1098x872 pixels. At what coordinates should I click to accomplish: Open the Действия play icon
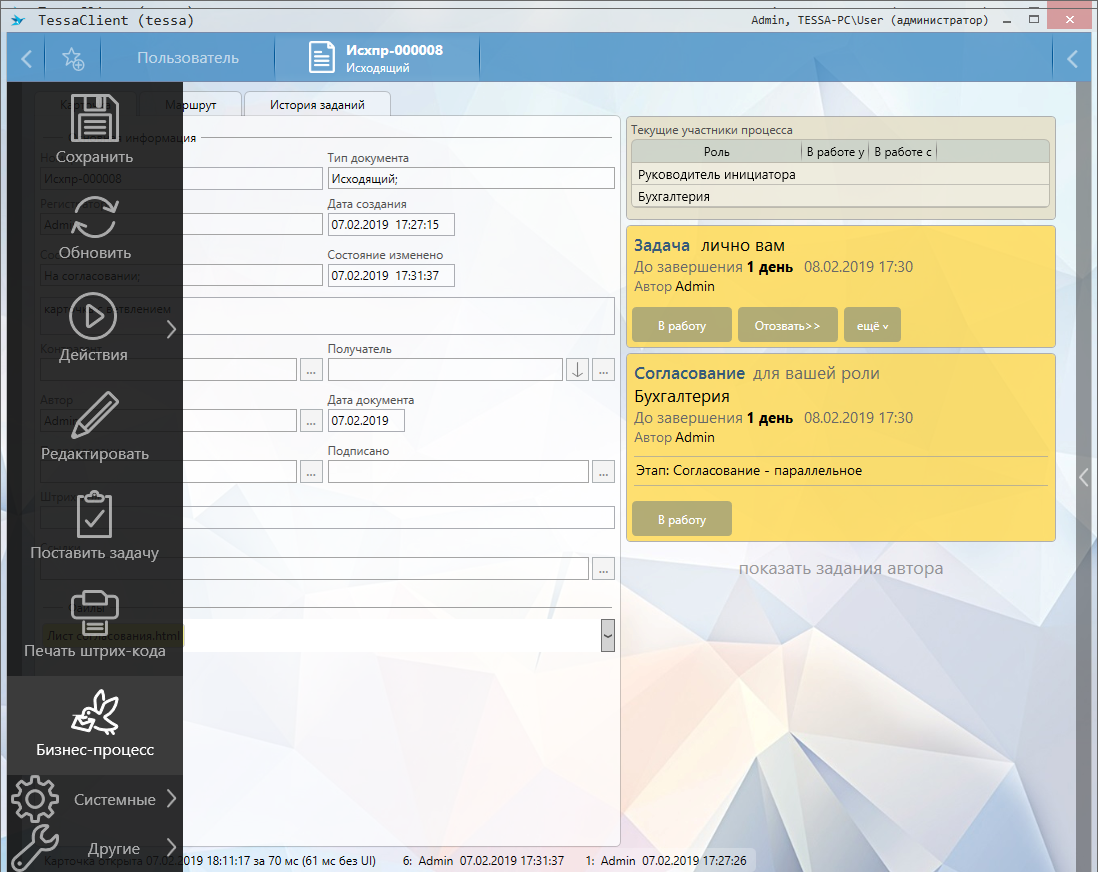point(93,317)
